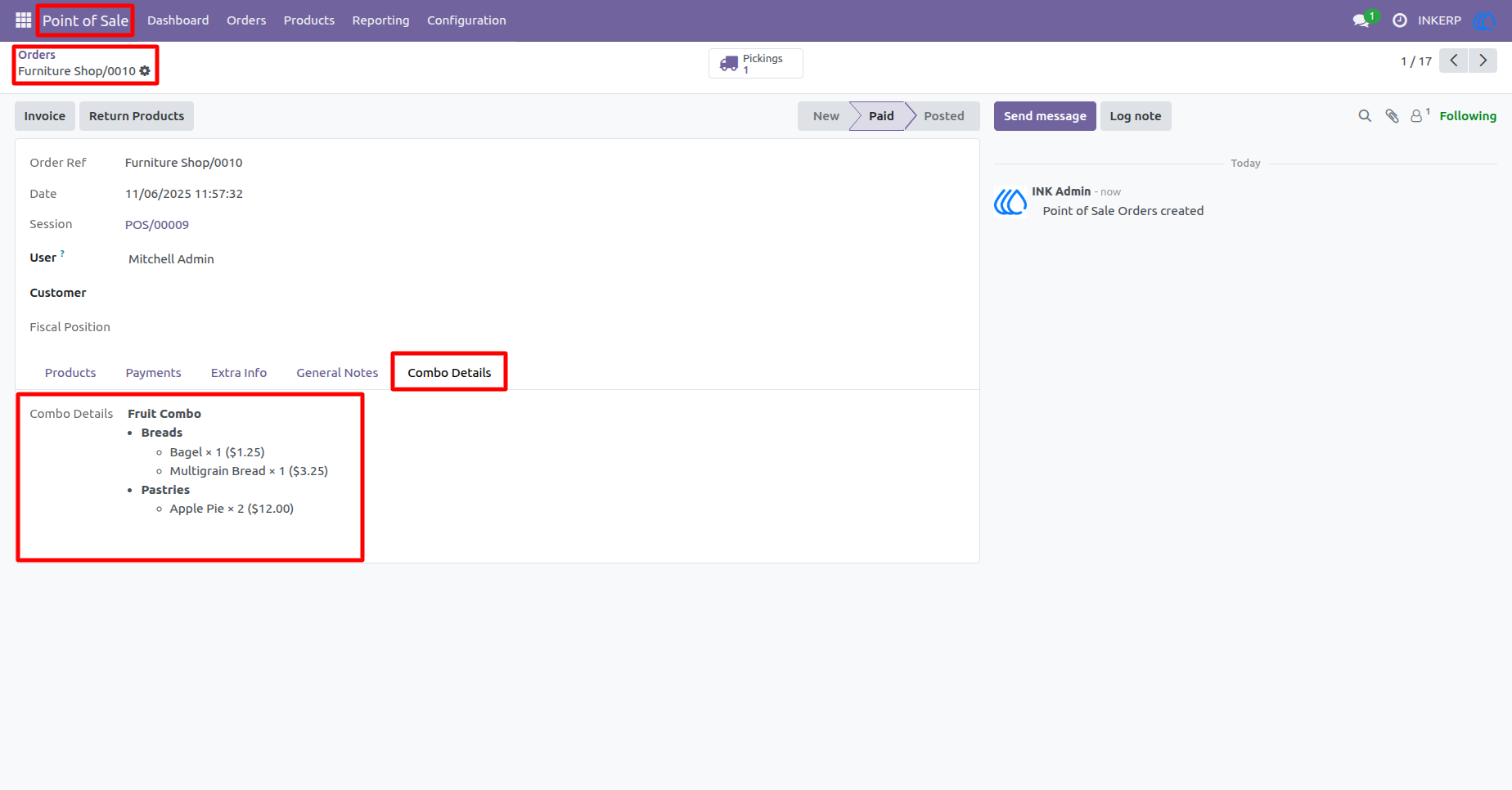This screenshot has height=790, width=1512.
Task: Click the User field help question mark
Action: [62, 254]
